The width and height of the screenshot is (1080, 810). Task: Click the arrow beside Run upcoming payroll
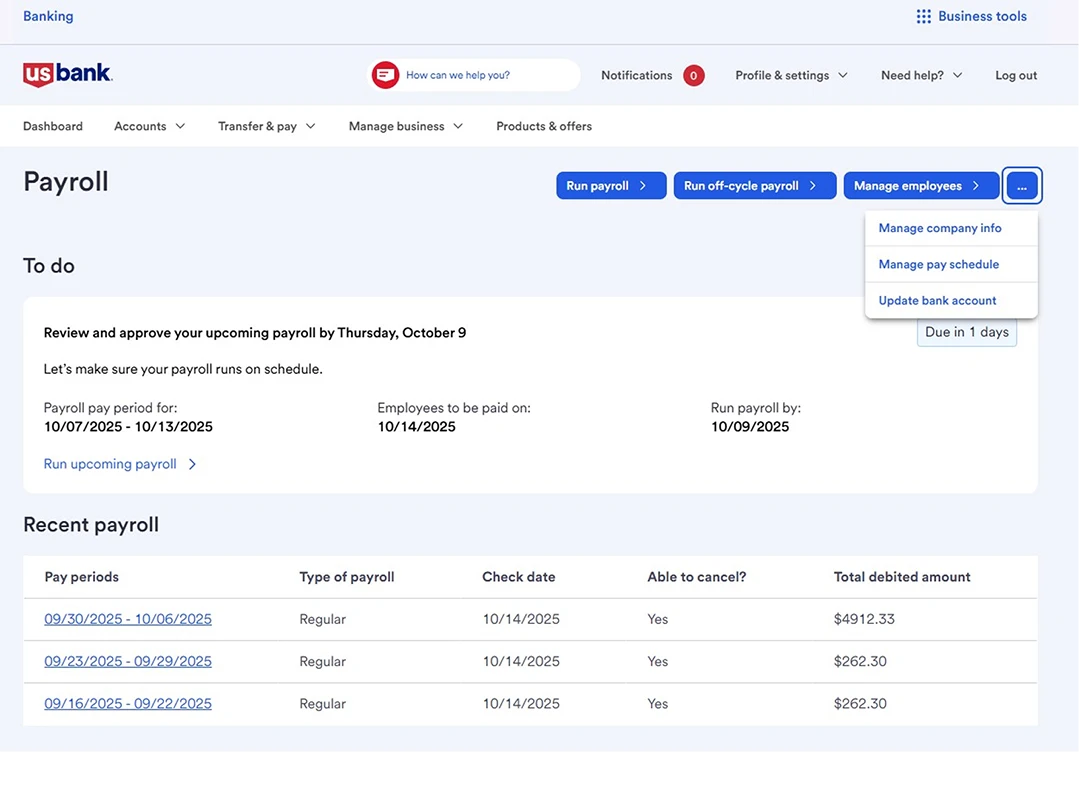193,464
